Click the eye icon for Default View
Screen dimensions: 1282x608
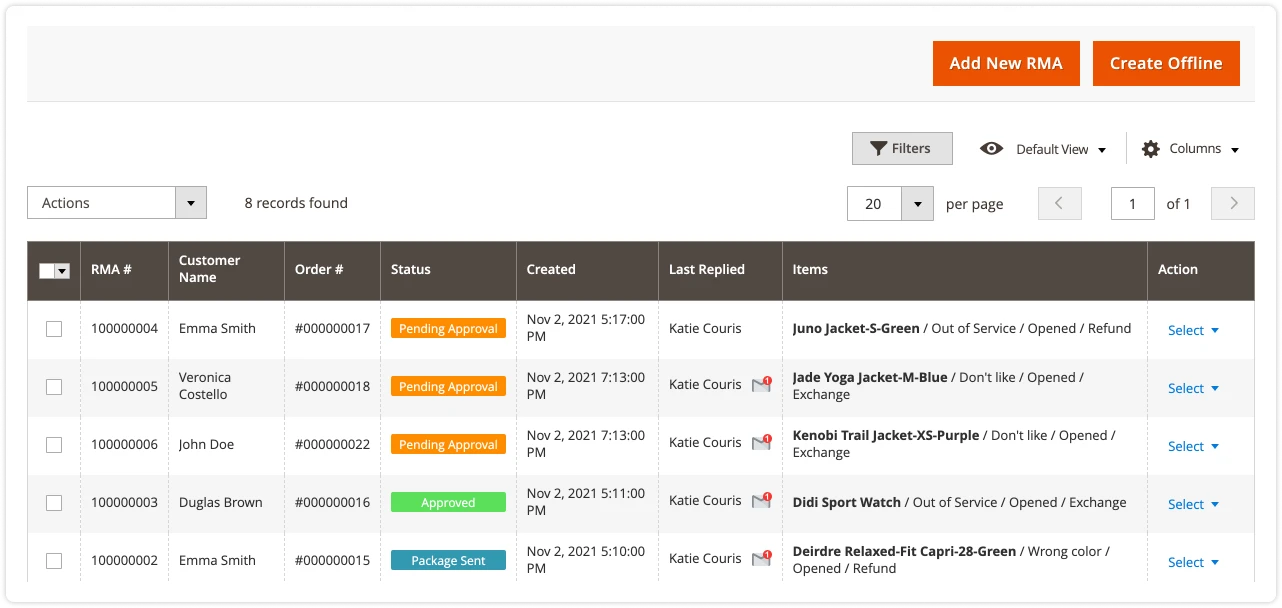(991, 149)
